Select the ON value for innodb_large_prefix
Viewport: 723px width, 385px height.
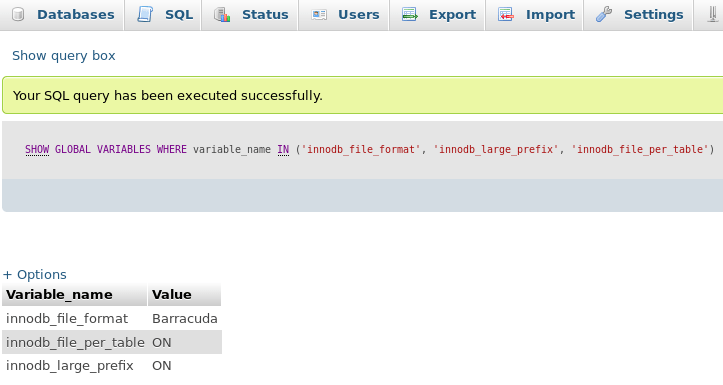pos(185,366)
